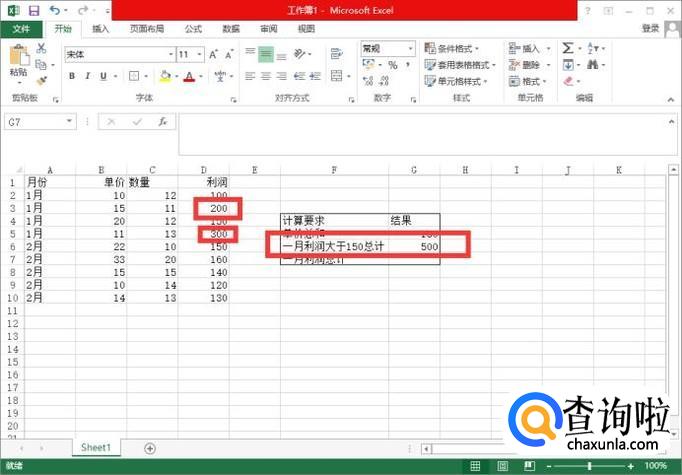682x475 pixels.
Task: Open the fill color dropdown arrow
Action: (x=177, y=76)
